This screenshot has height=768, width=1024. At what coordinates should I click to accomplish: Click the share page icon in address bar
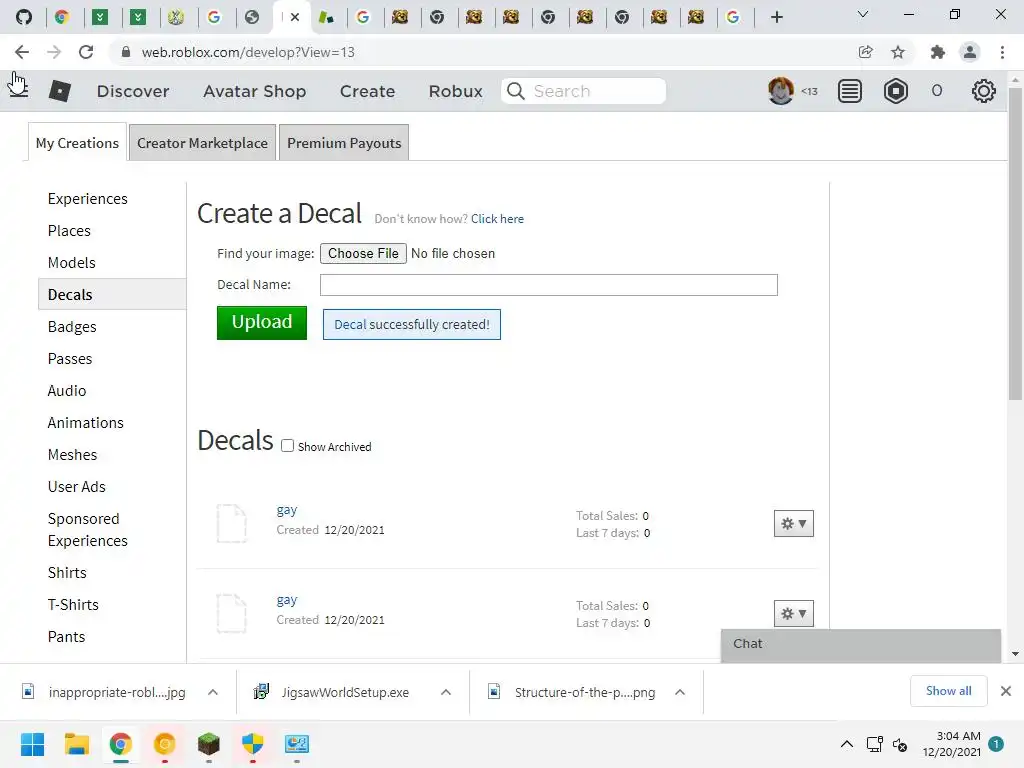tap(865, 52)
